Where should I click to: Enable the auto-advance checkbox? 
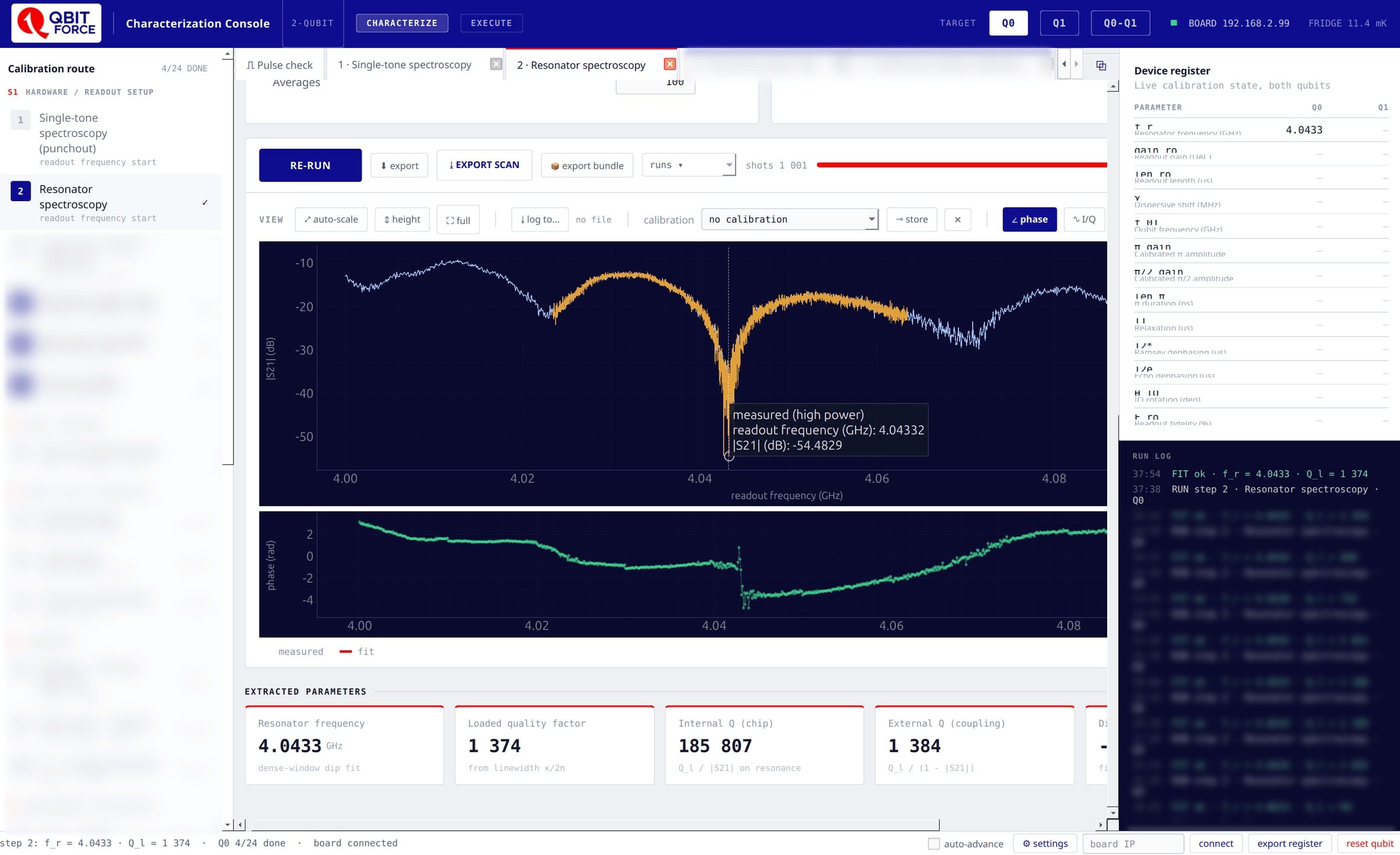934,844
